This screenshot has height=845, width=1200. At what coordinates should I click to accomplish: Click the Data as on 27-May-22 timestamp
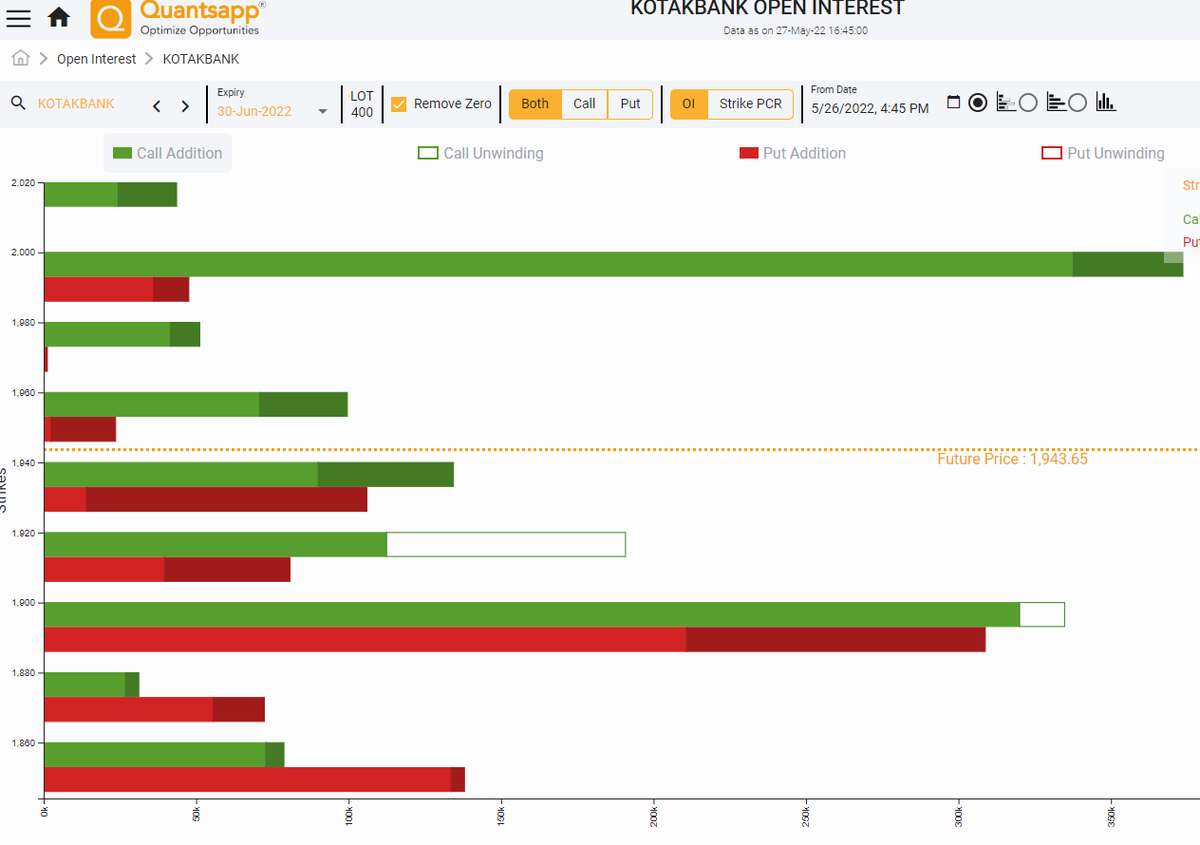[795, 30]
